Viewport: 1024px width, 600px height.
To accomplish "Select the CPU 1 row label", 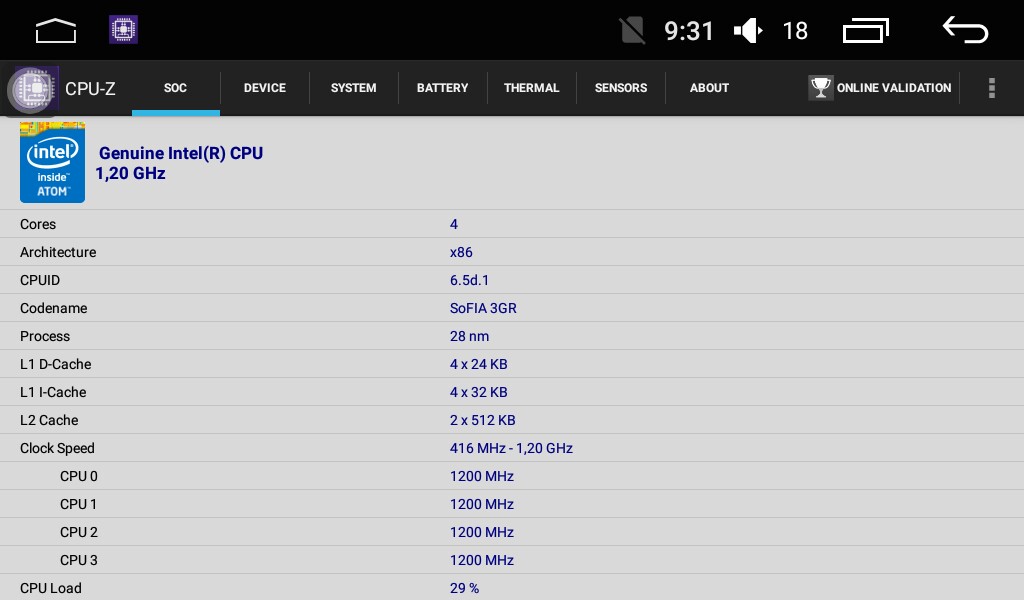I will click(x=78, y=505).
